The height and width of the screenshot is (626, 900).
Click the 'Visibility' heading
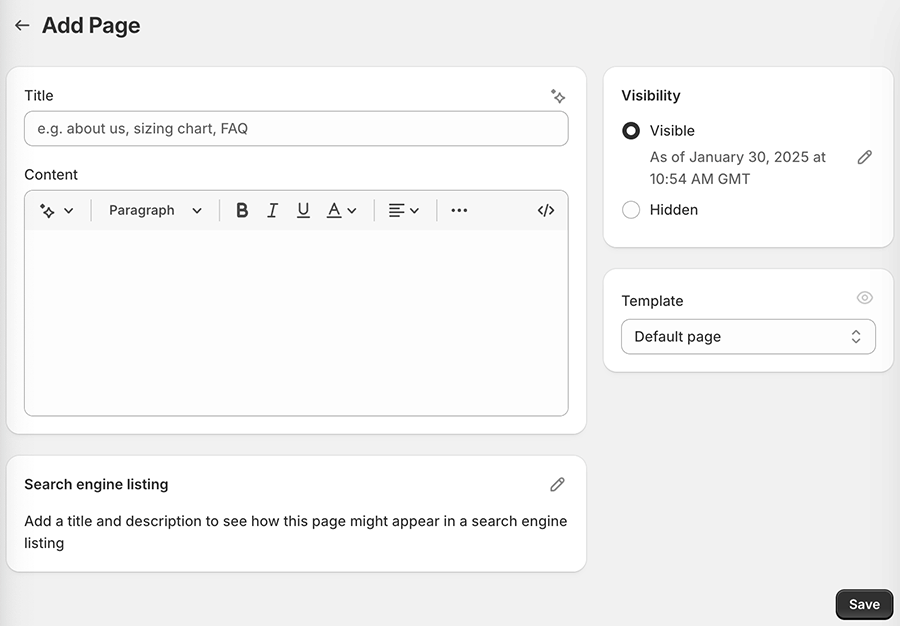[x=651, y=96]
